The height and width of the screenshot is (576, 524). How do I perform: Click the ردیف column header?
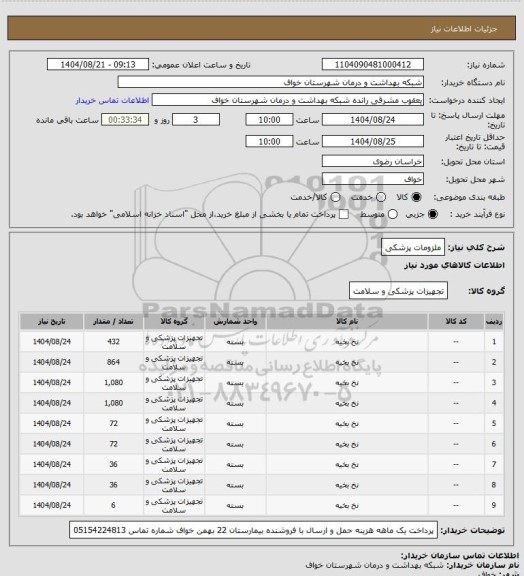click(x=494, y=321)
